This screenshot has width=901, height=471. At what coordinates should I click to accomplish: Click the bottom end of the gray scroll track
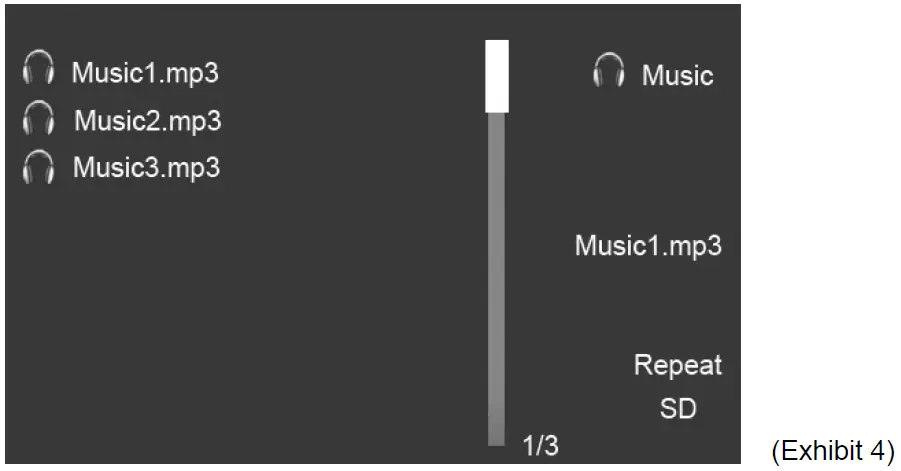click(x=497, y=438)
